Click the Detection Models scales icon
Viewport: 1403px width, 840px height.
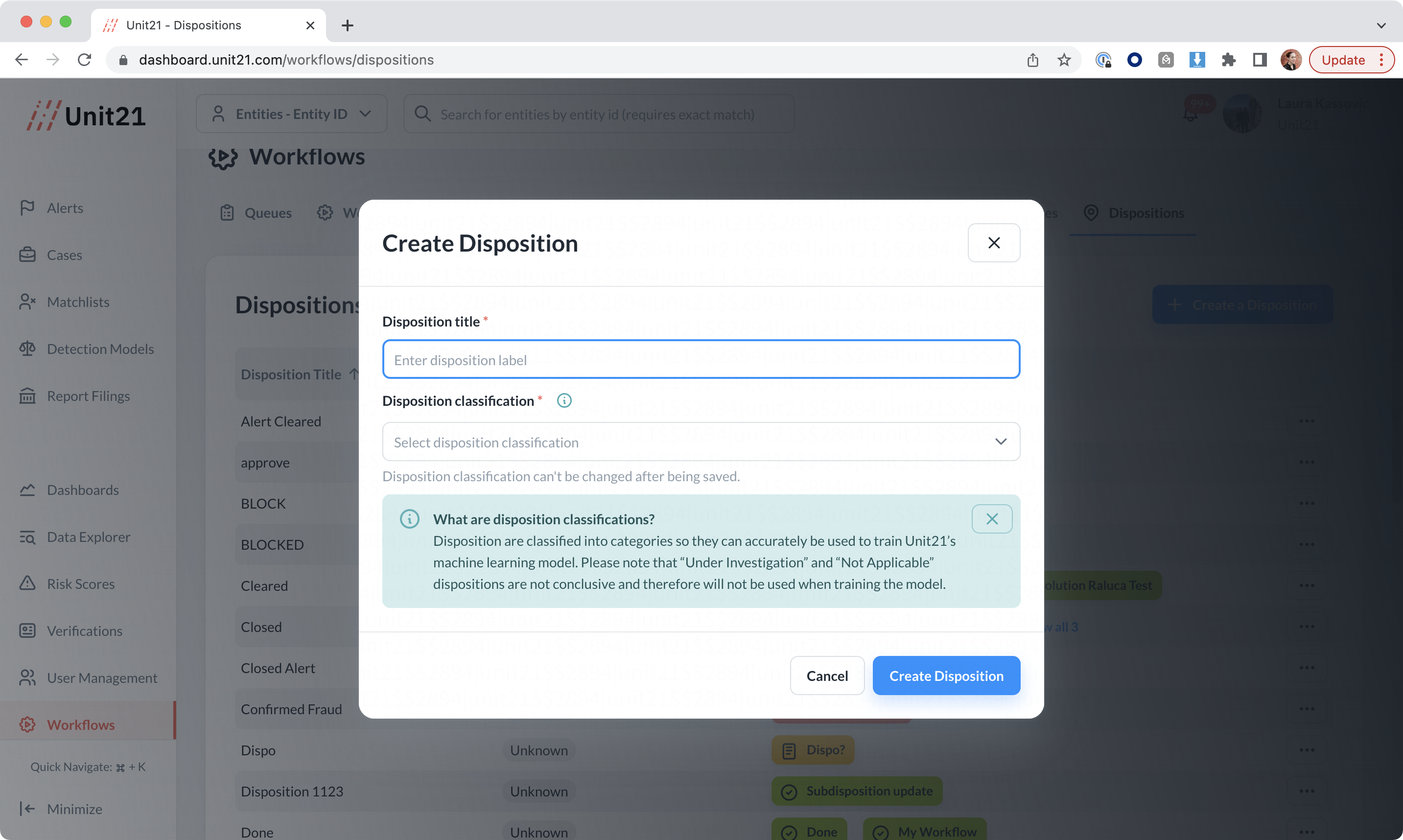(27, 349)
